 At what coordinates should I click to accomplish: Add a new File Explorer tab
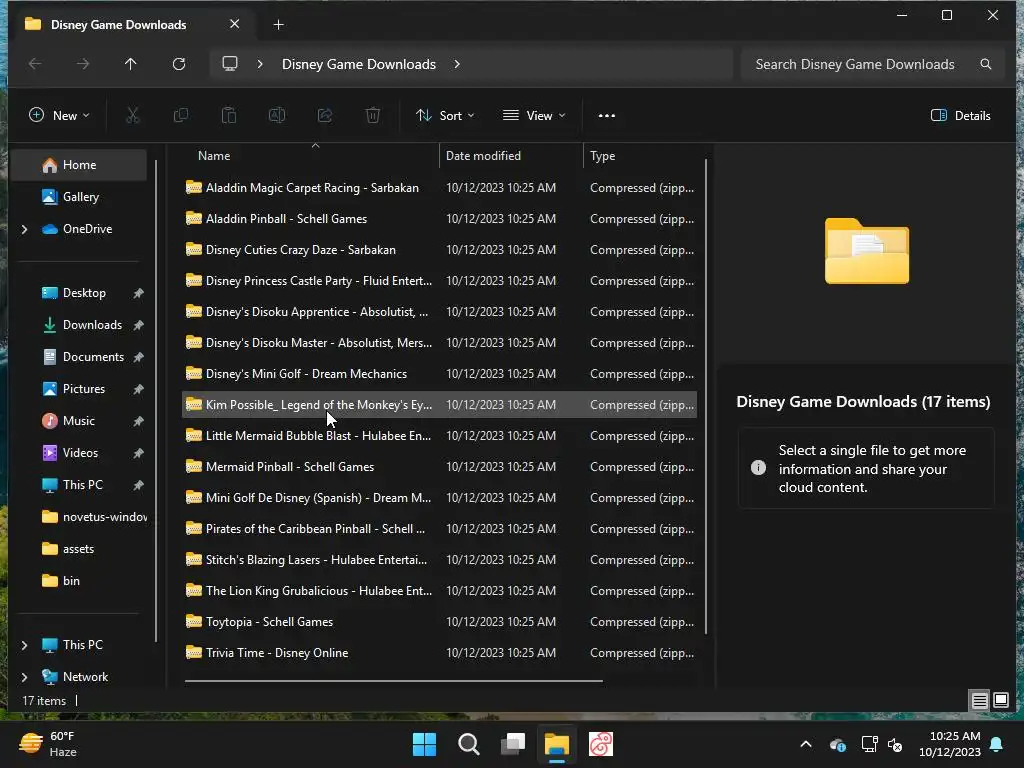point(278,25)
